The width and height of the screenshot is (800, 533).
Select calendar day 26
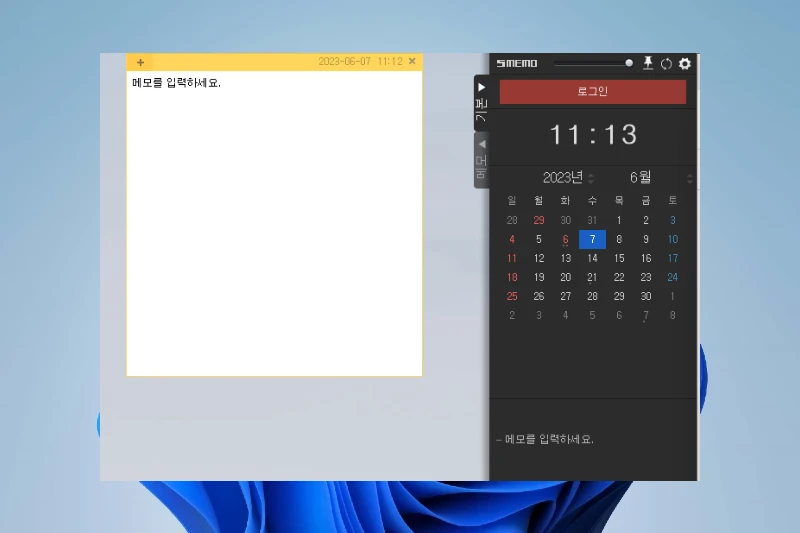[x=539, y=296]
